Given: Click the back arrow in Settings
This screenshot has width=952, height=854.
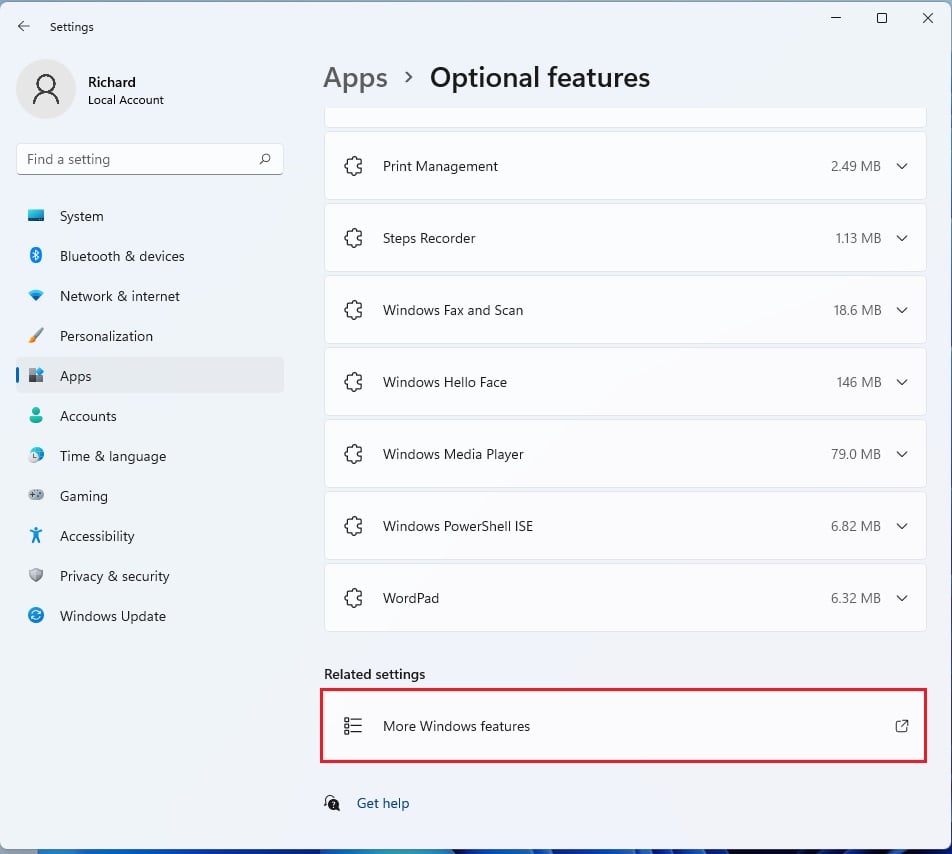Looking at the screenshot, I should click(24, 26).
